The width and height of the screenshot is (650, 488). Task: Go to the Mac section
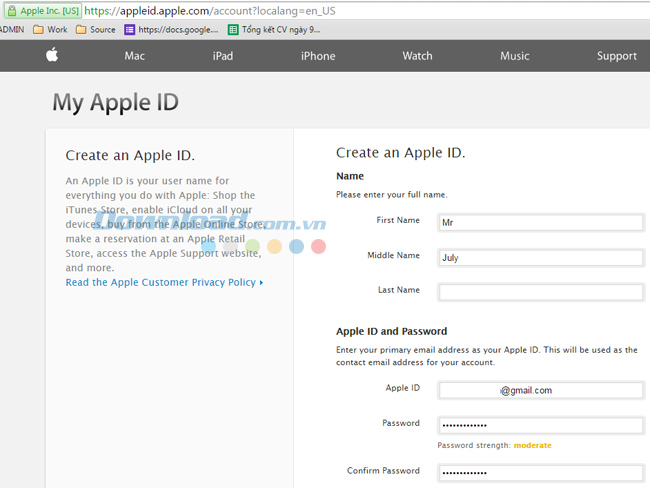pyautogui.click(x=135, y=56)
